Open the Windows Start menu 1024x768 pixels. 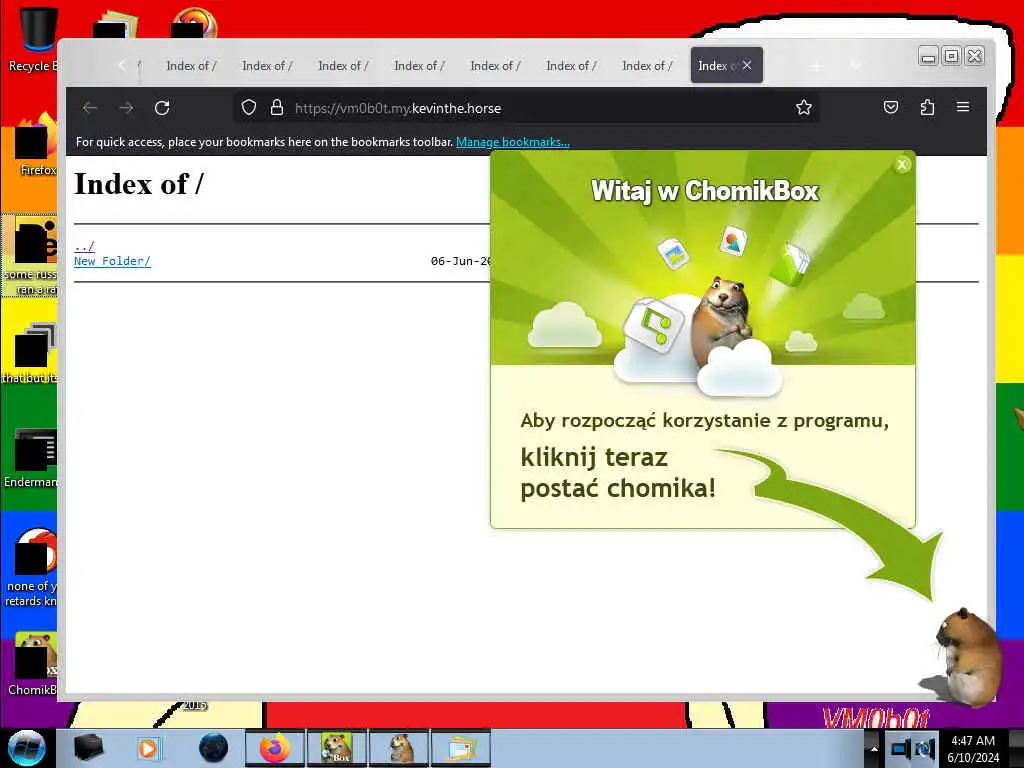click(26, 748)
